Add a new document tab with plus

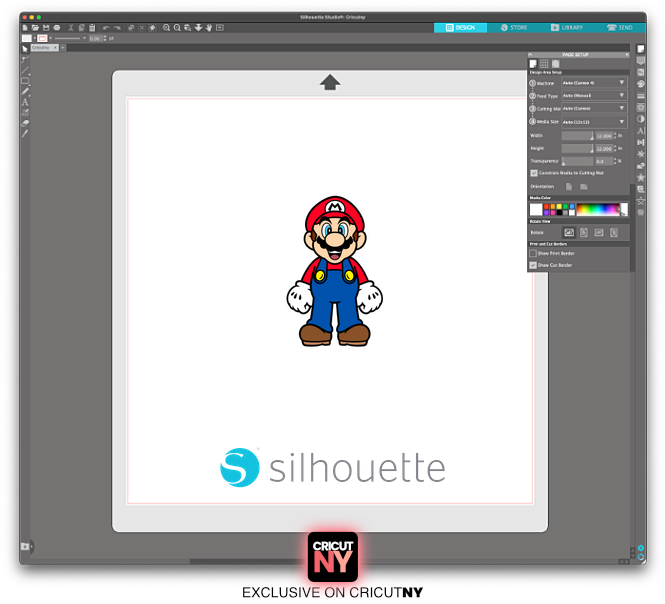point(63,48)
